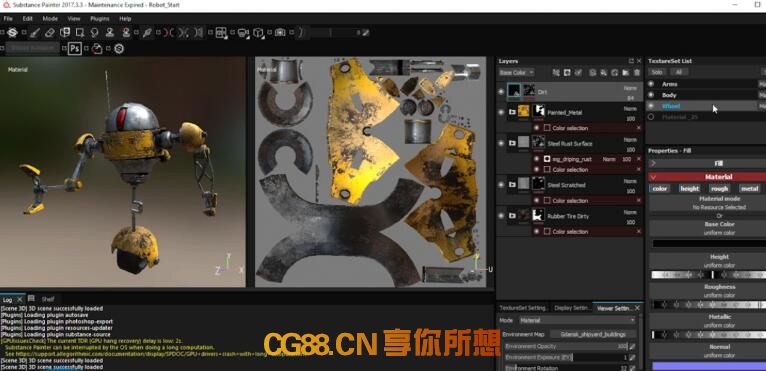This screenshot has width=766, height=371.
Task: Open the Plugins menu
Action: (x=100, y=19)
